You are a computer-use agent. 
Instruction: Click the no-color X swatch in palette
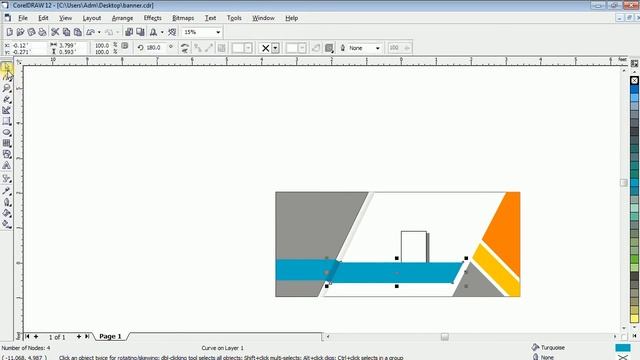(634, 80)
